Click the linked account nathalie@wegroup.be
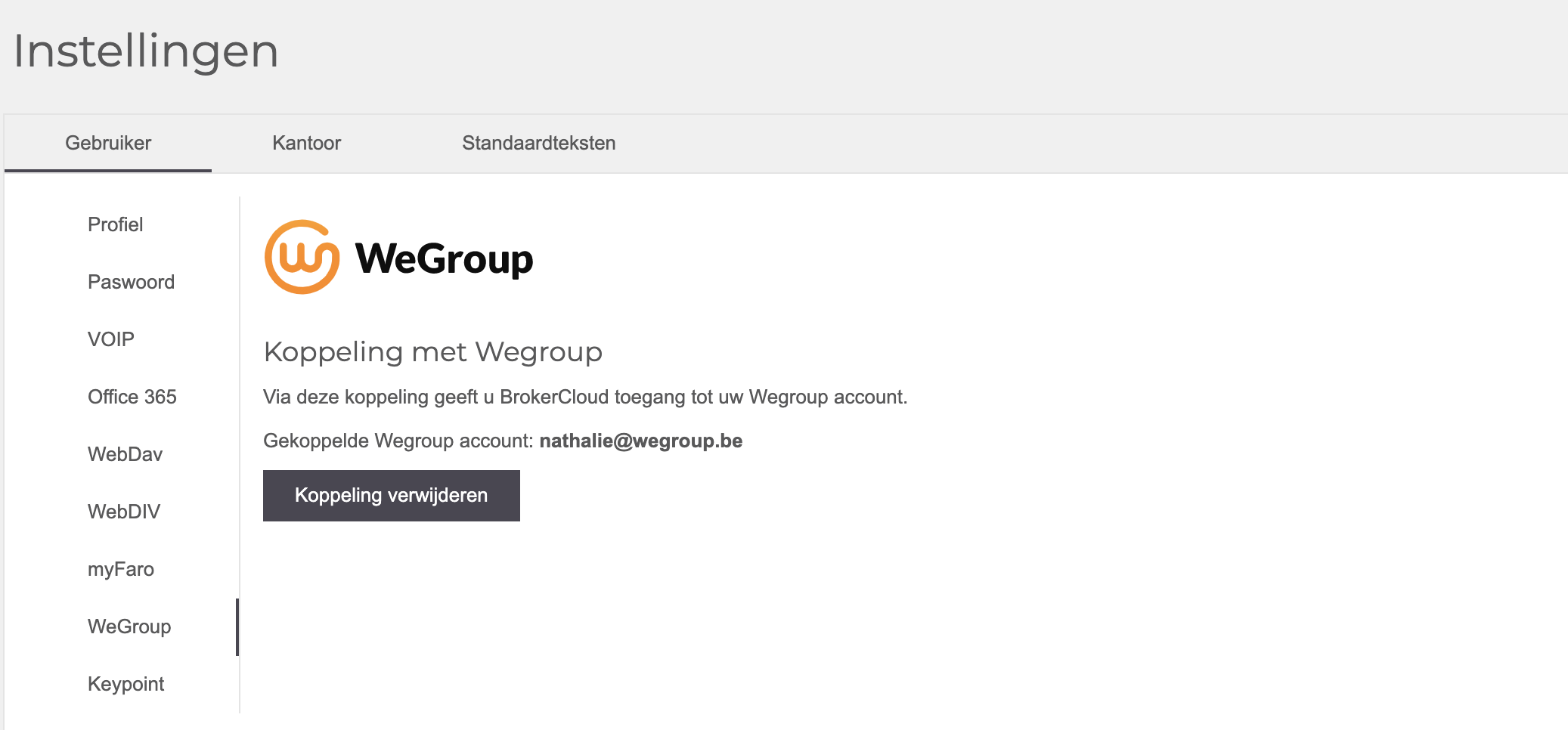This screenshot has width=1568, height=730. [641, 441]
